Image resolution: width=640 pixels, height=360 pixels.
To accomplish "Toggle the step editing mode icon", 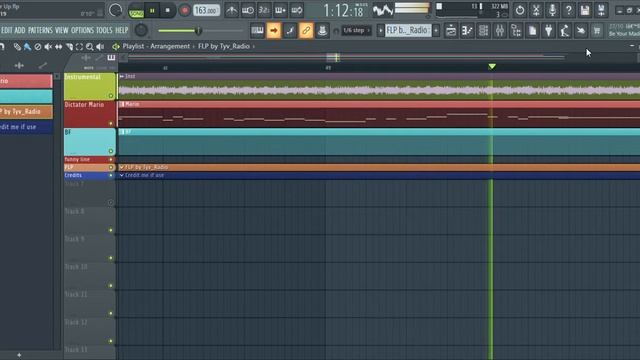I will (x=290, y=30).
